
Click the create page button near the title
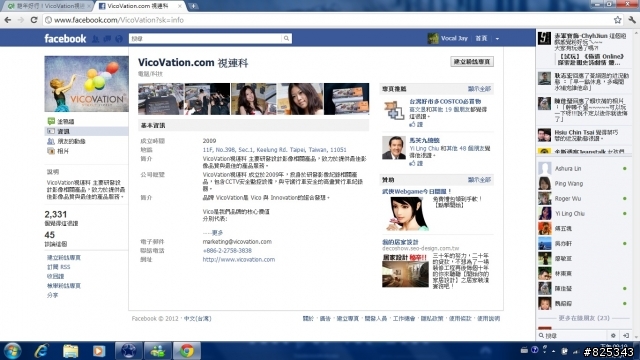click(472, 62)
